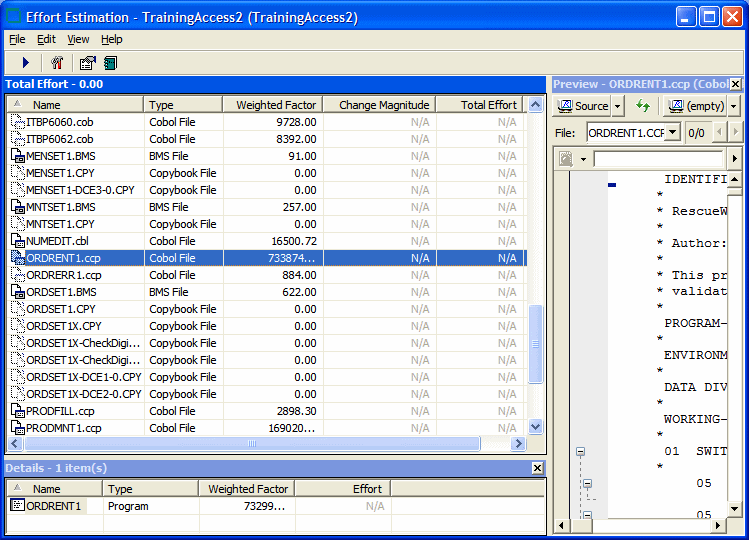The width and height of the screenshot is (749, 540).
Task: Open the Source view dropdown arrow
Action: pos(617,106)
